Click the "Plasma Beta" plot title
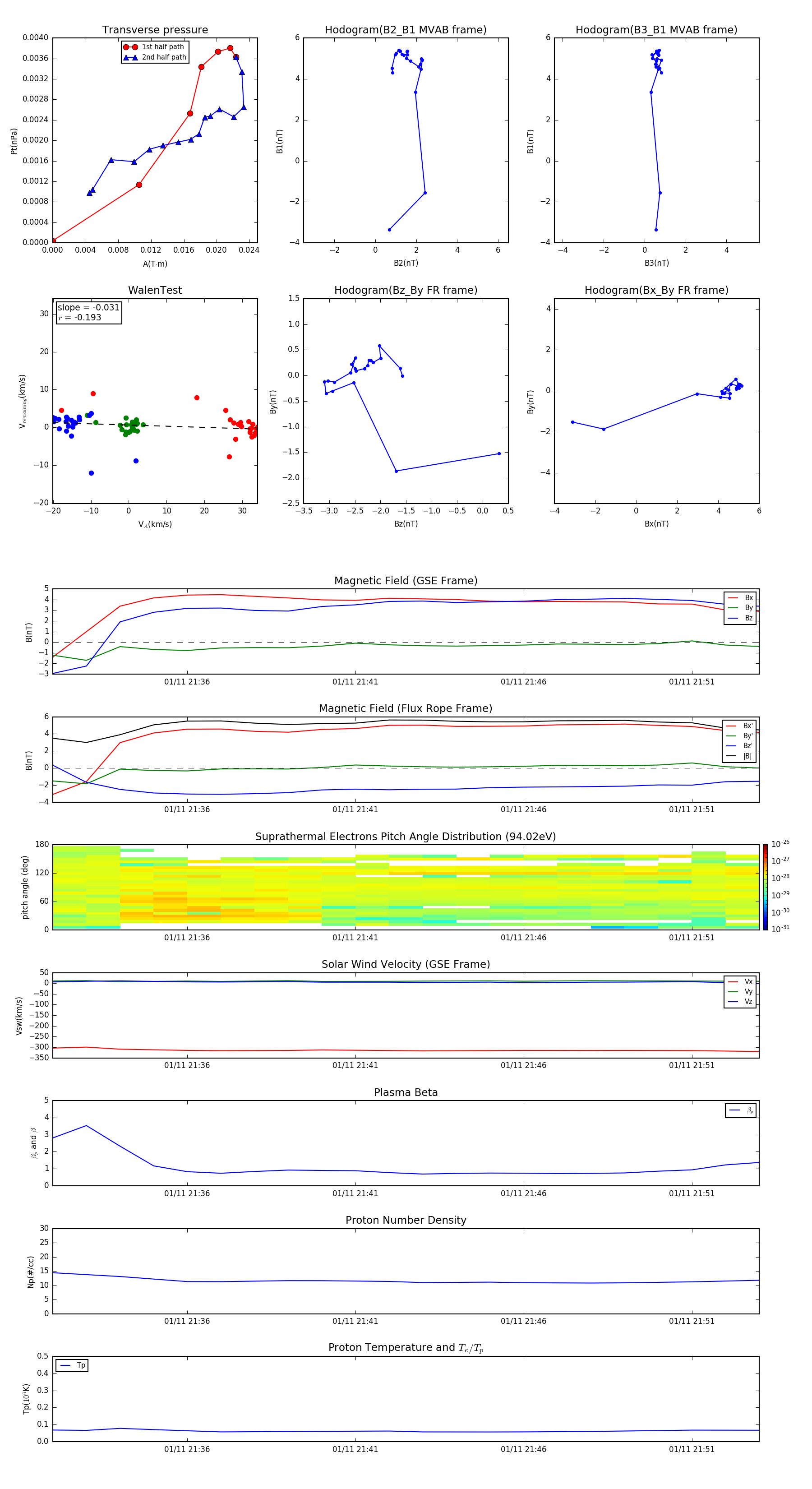Screen dimensions: 812x1489 (x=406, y=1093)
